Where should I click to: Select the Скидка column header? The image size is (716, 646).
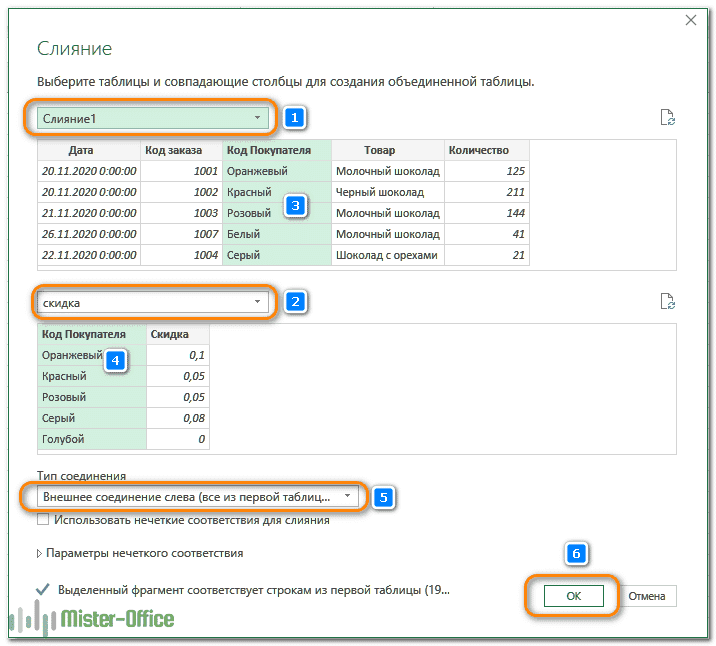click(x=178, y=334)
